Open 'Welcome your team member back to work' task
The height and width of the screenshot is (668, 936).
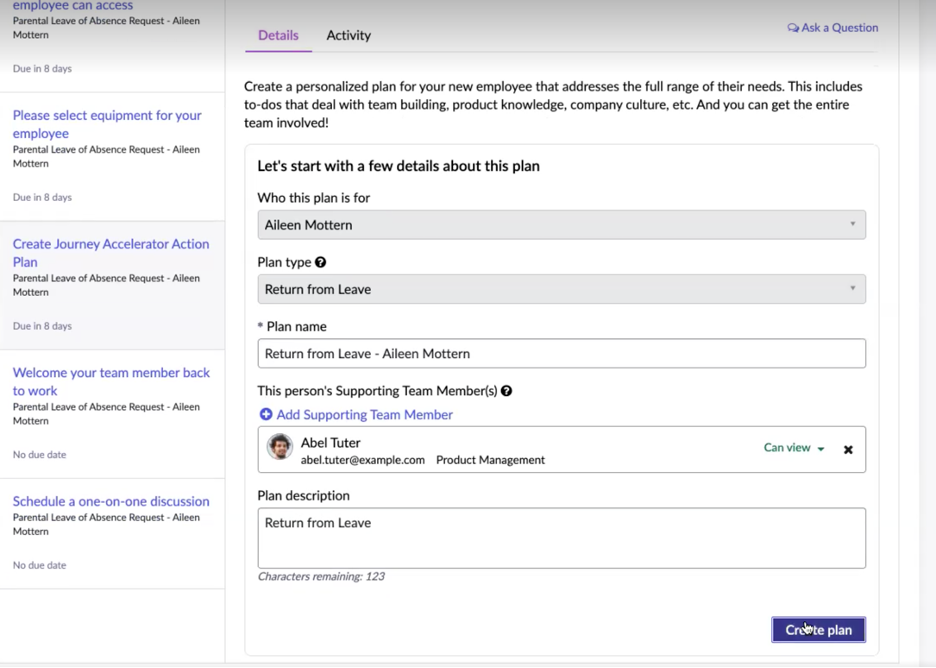(x=111, y=381)
